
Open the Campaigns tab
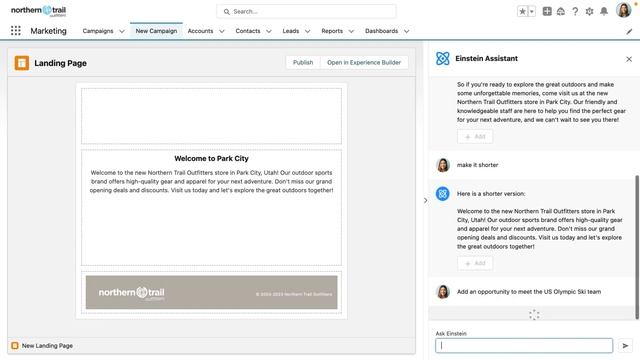[x=98, y=31]
